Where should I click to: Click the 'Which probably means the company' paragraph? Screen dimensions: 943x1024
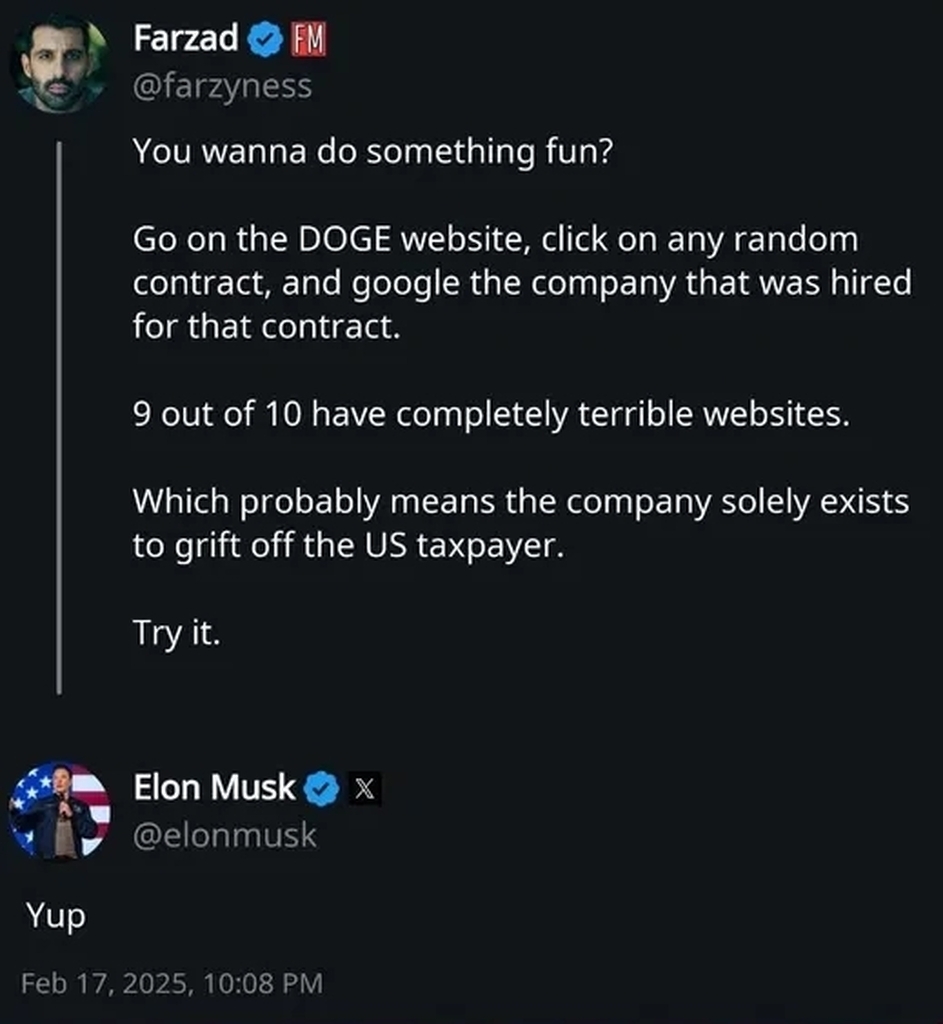[520, 523]
